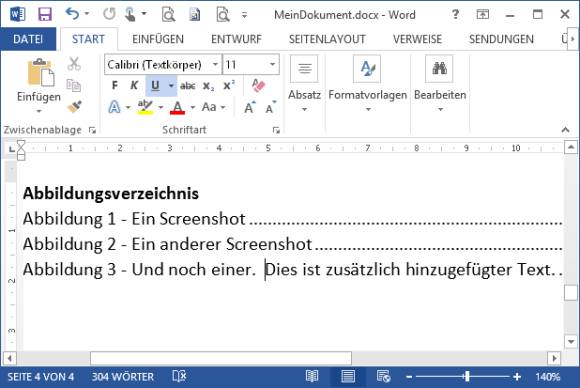Toggle Italic formatting (K) button

(x=134, y=86)
